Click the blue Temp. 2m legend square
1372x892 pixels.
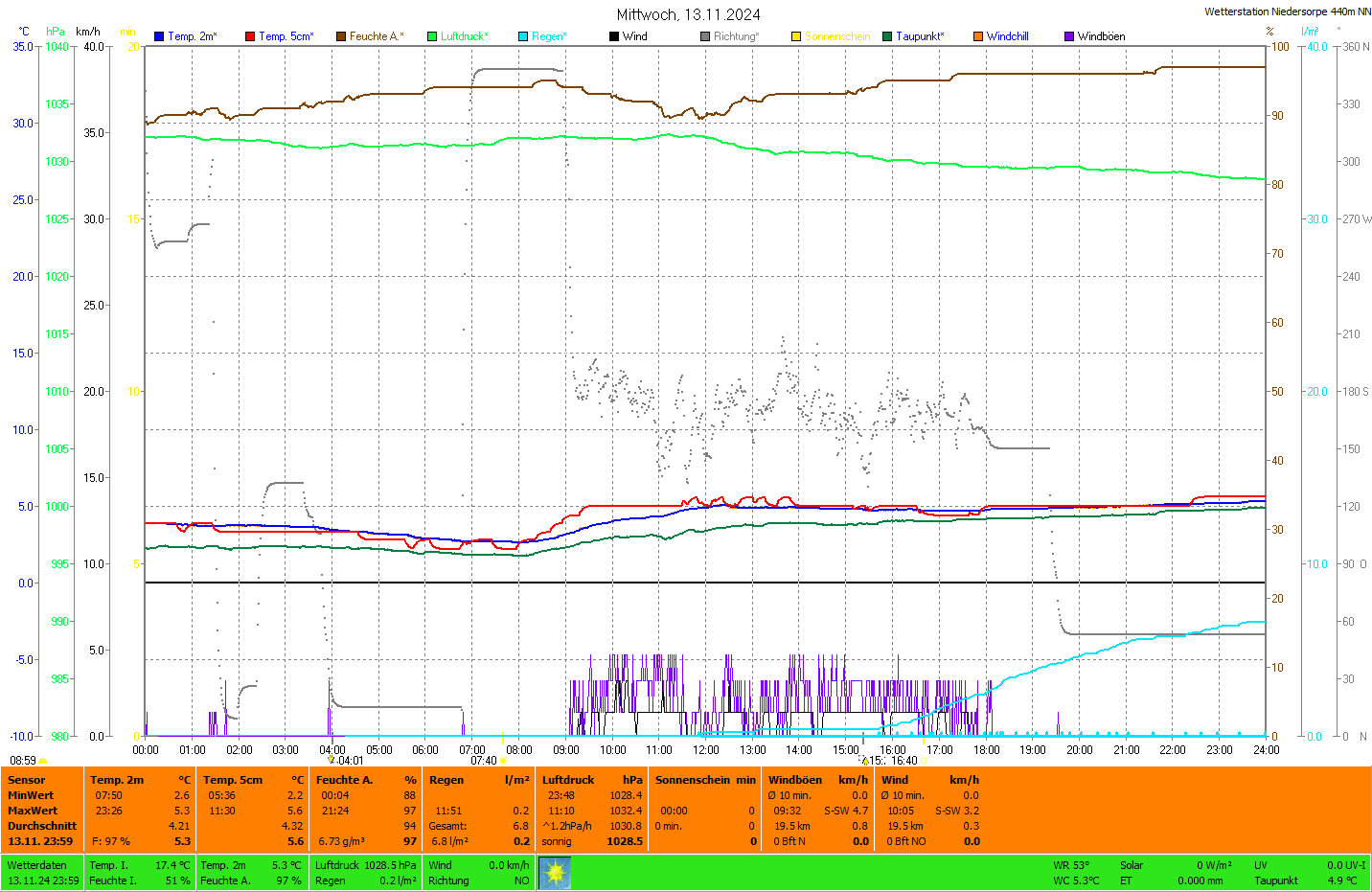tap(159, 36)
